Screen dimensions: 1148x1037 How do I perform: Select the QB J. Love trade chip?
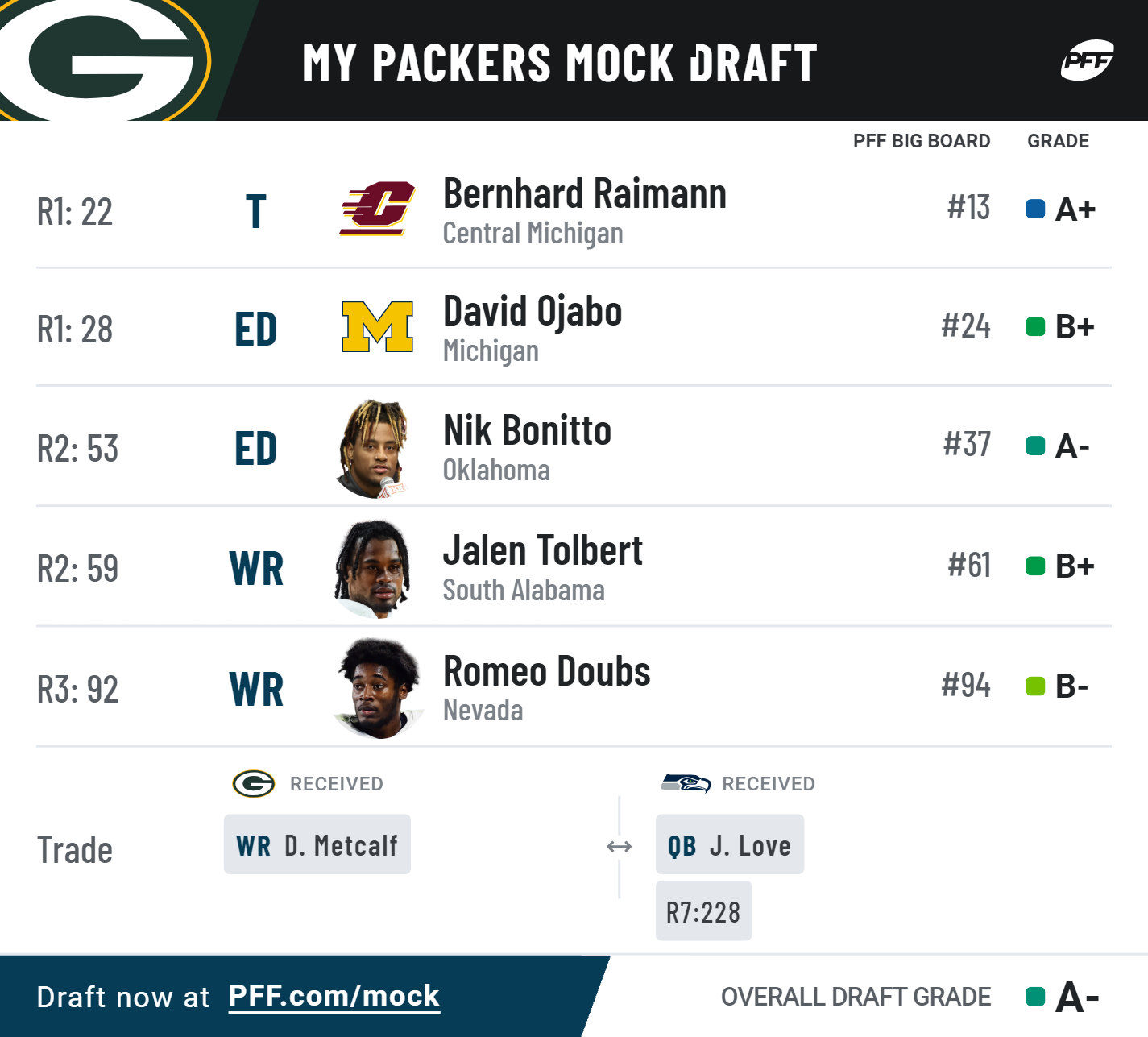730,844
